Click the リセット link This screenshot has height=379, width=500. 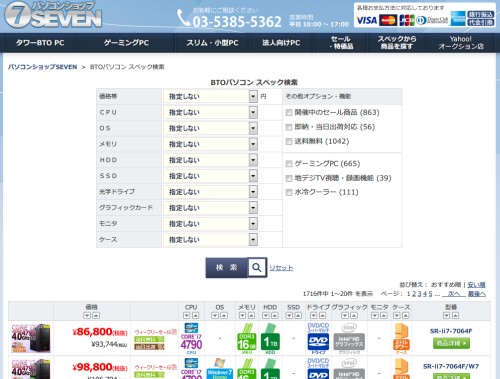(281, 268)
